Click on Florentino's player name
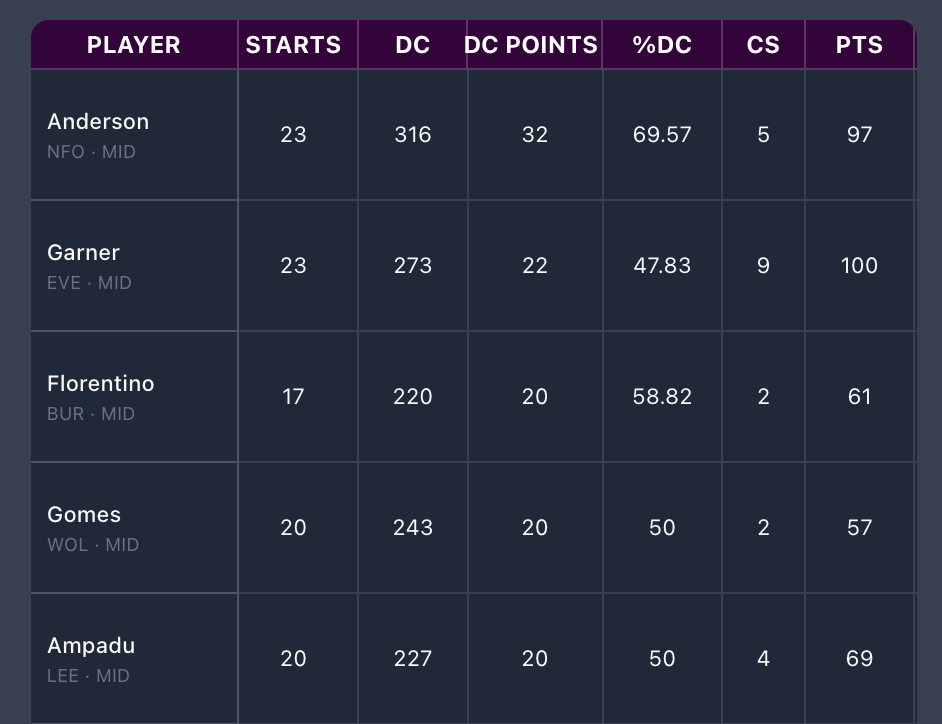This screenshot has width=942, height=724. tap(101, 384)
